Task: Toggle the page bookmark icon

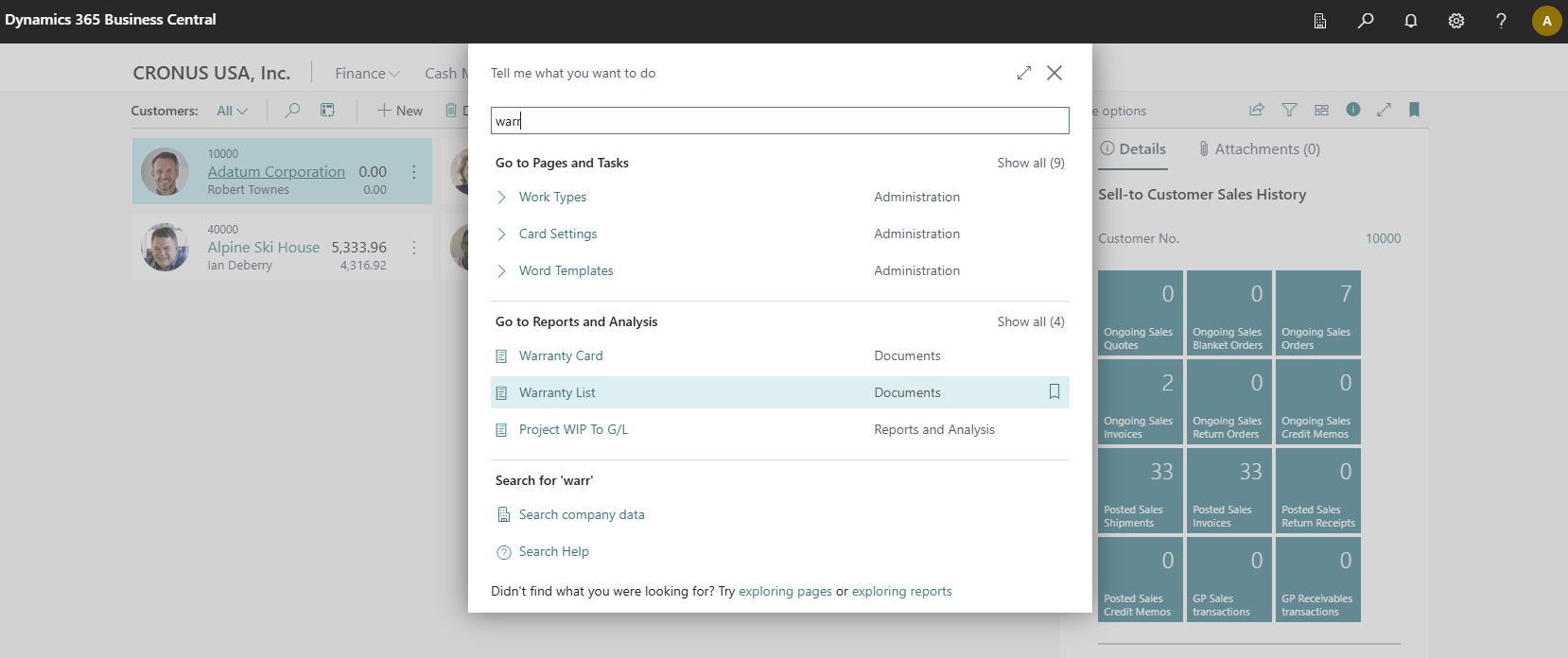Action: (1414, 110)
